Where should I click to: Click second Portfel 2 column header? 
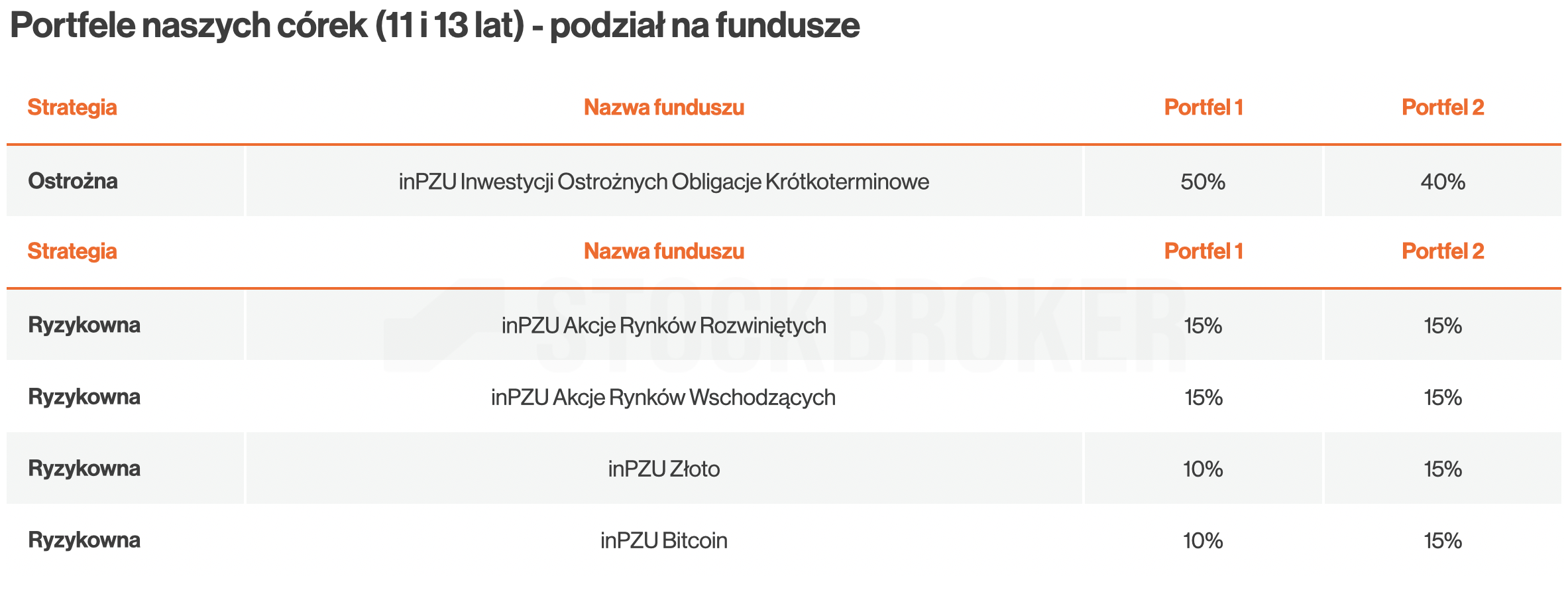point(1443,251)
